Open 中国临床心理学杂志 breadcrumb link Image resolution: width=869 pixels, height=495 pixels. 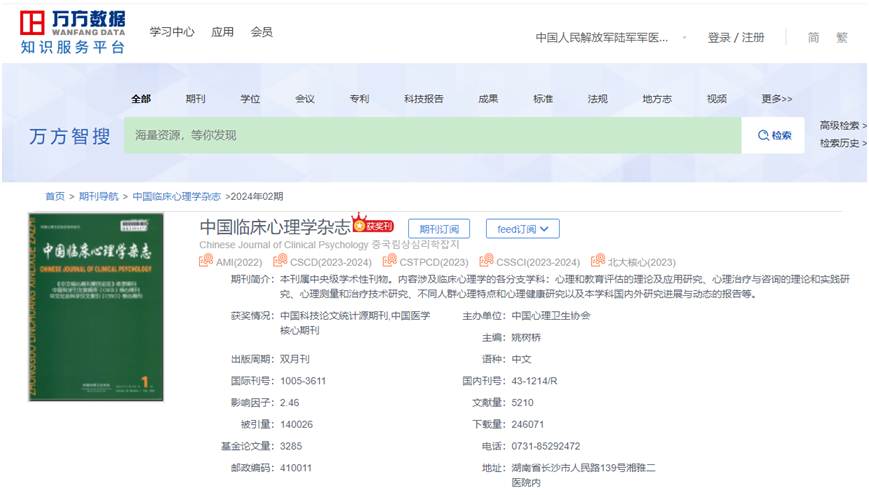(x=177, y=196)
